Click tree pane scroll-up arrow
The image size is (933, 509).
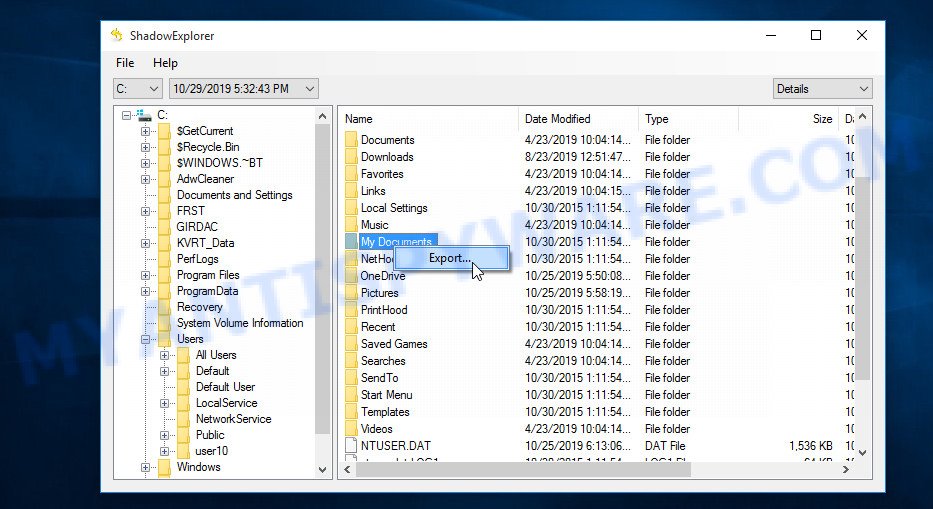pyautogui.click(x=323, y=116)
